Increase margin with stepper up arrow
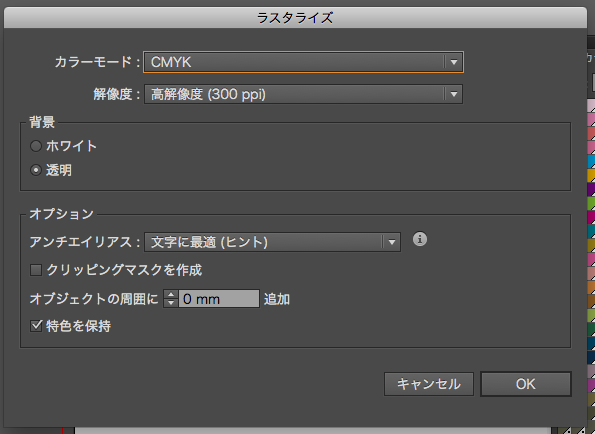This screenshot has width=595, height=434. click(171, 294)
